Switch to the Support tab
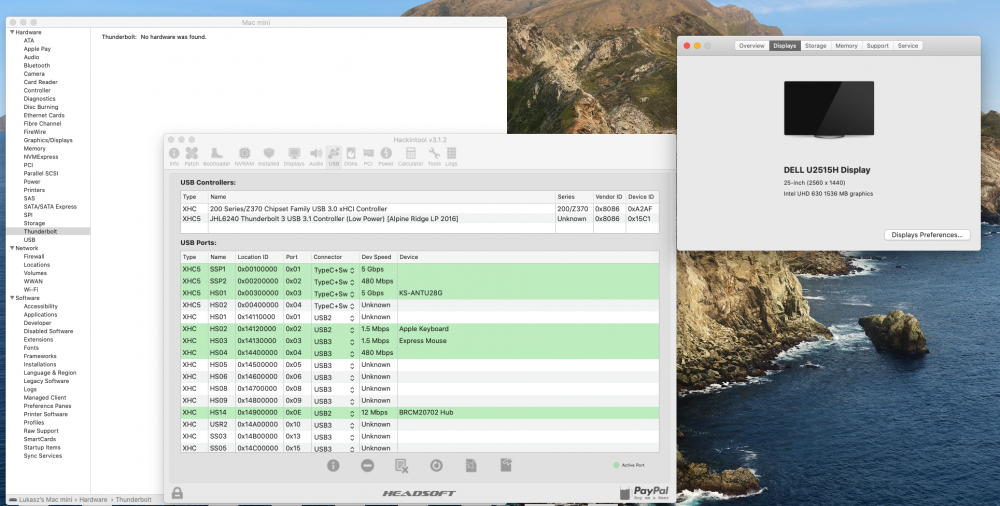The image size is (1000, 506). pos(878,46)
